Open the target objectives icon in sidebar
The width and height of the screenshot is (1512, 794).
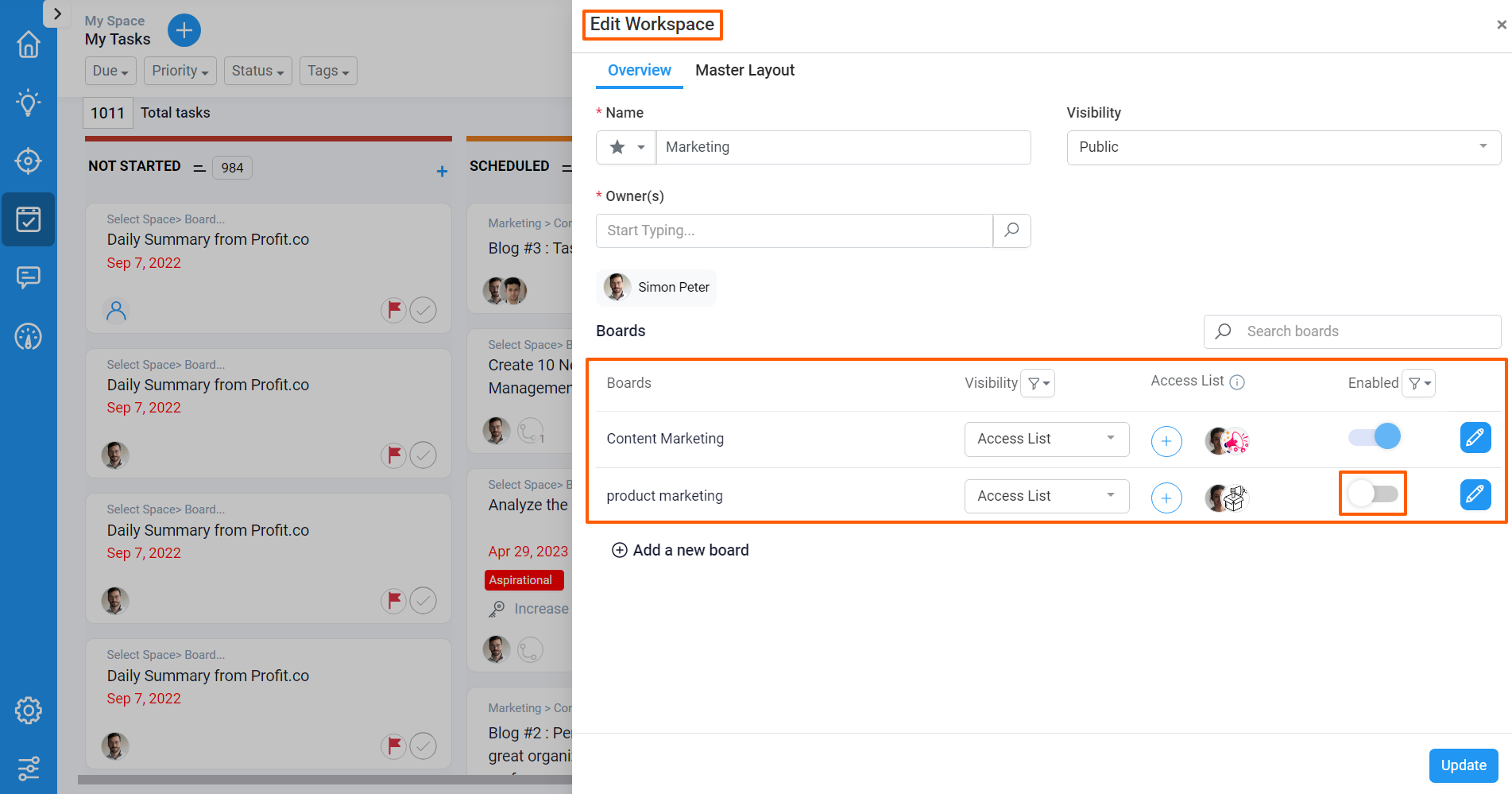point(29,161)
